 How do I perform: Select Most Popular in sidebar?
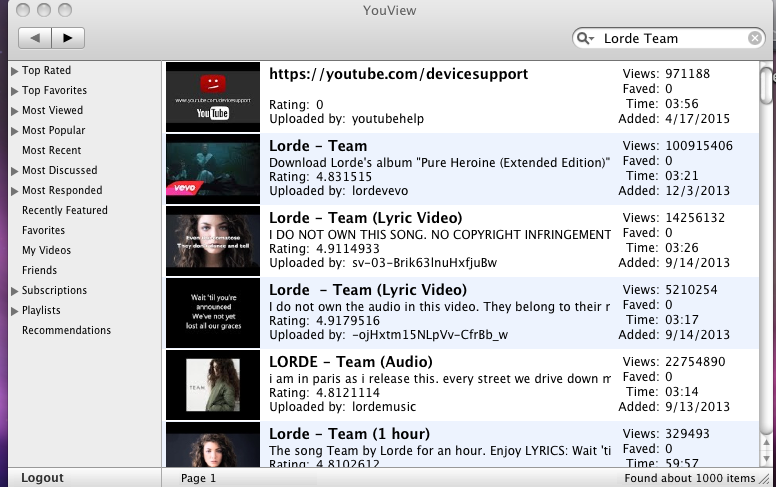[53, 130]
